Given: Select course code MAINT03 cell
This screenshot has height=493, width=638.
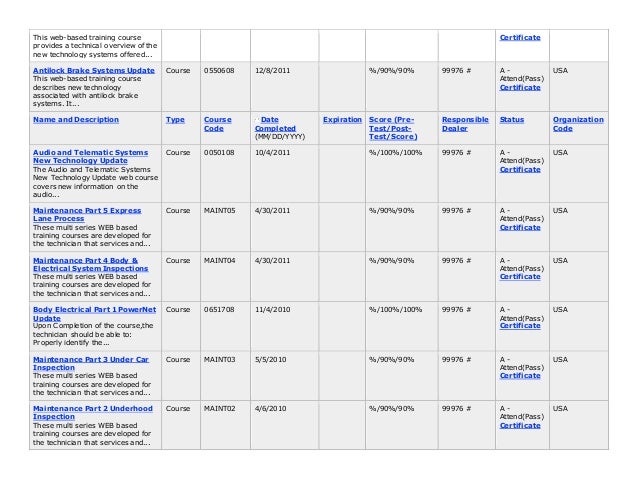Looking at the screenshot, I should (219, 360).
